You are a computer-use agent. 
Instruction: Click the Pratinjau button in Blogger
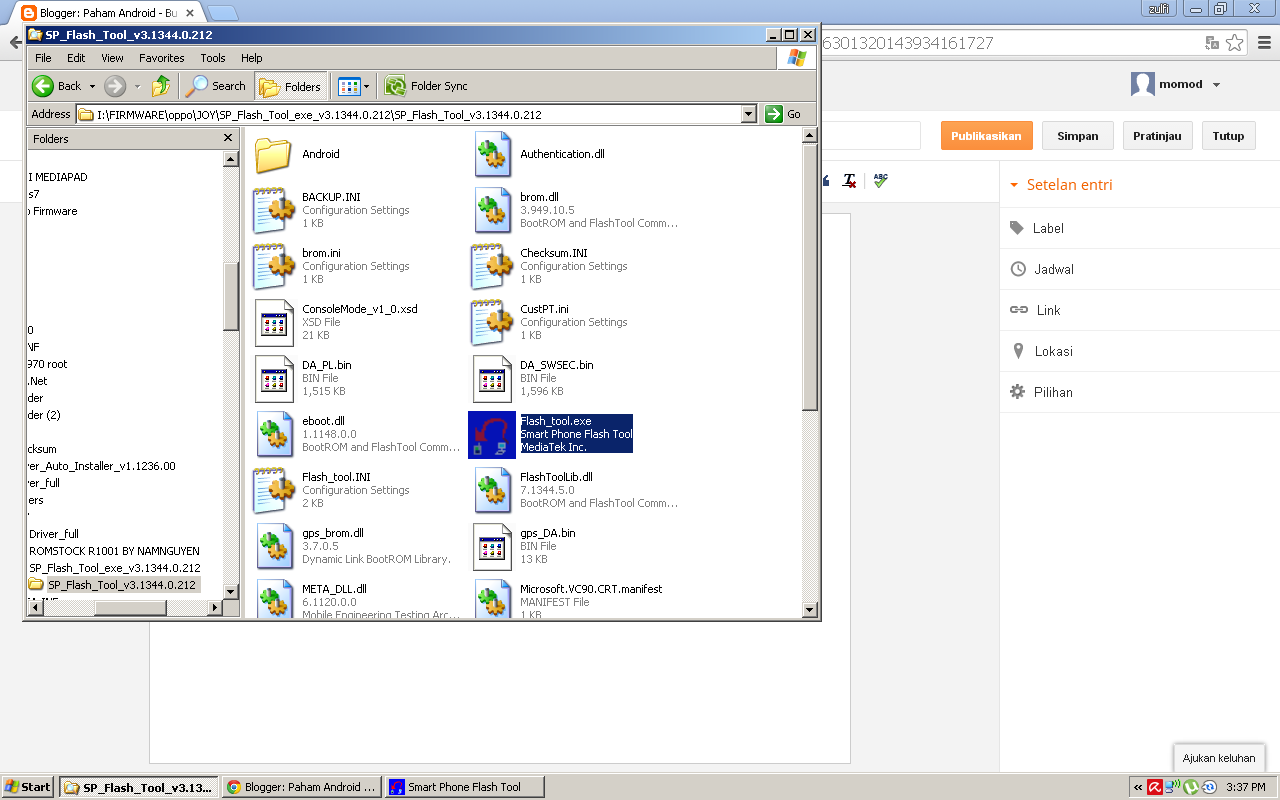(x=1157, y=136)
